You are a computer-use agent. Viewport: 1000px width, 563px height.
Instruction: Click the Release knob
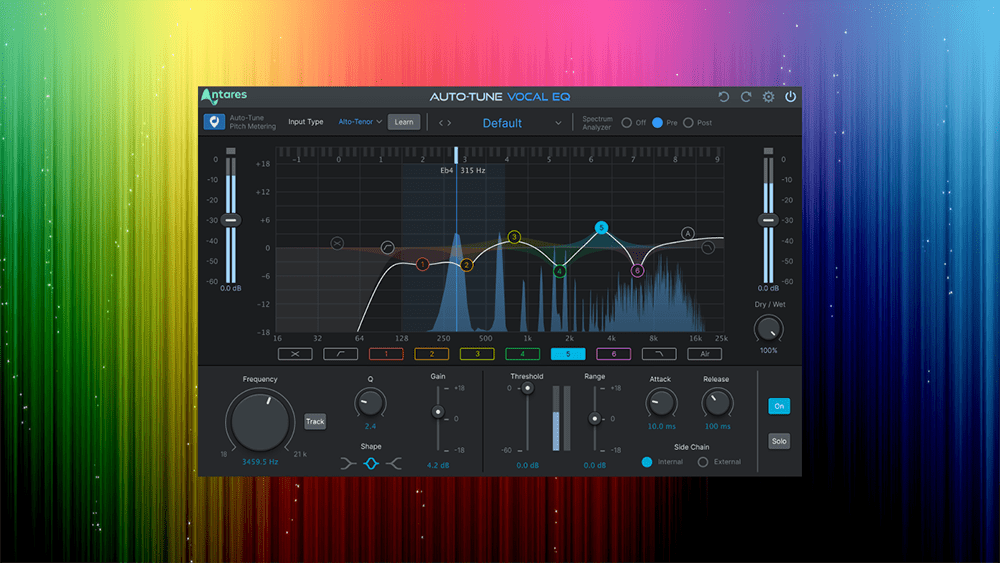717,403
